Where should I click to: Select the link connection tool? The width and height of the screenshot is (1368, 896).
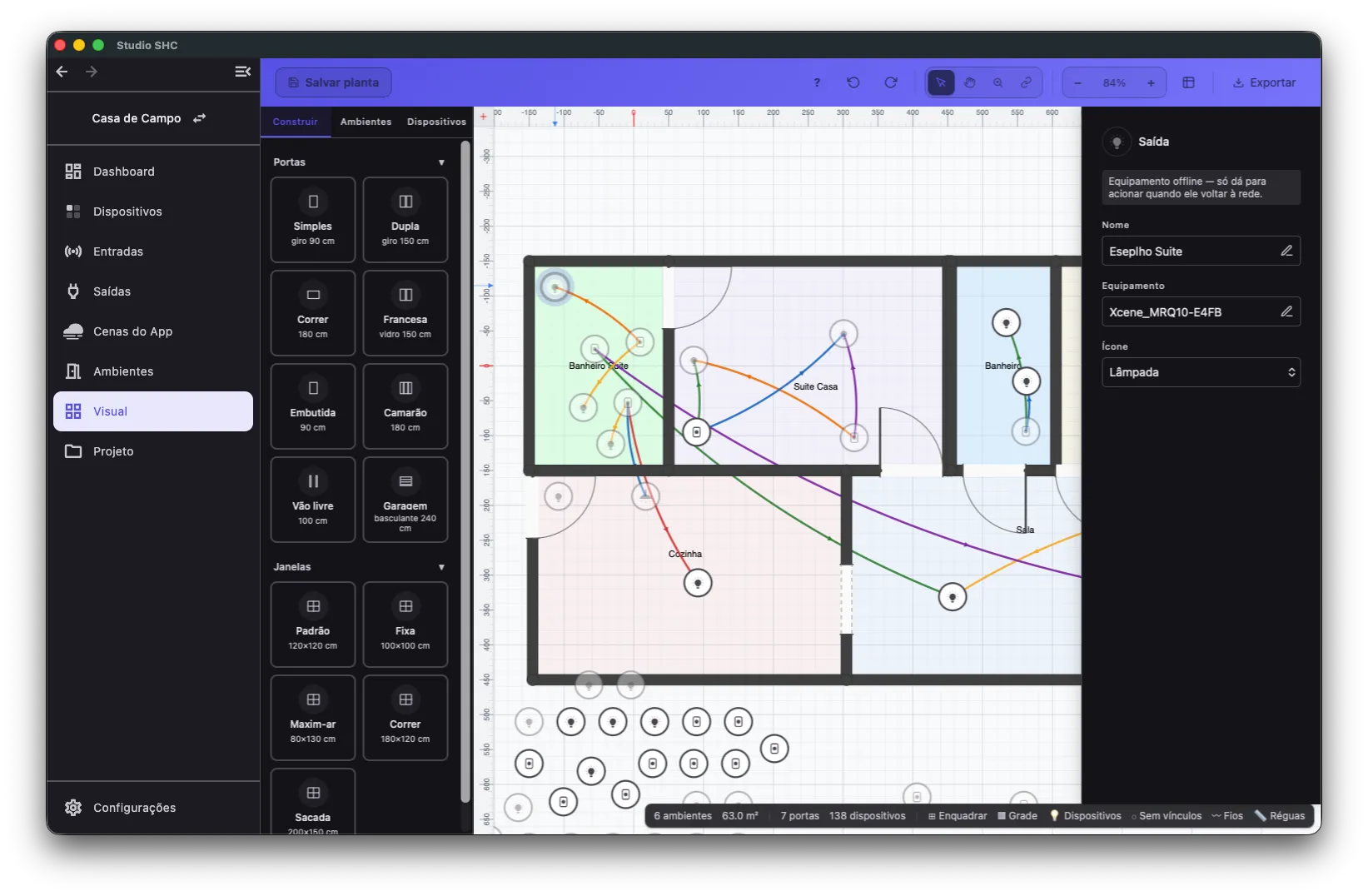pyautogui.click(x=1026, y=82)
